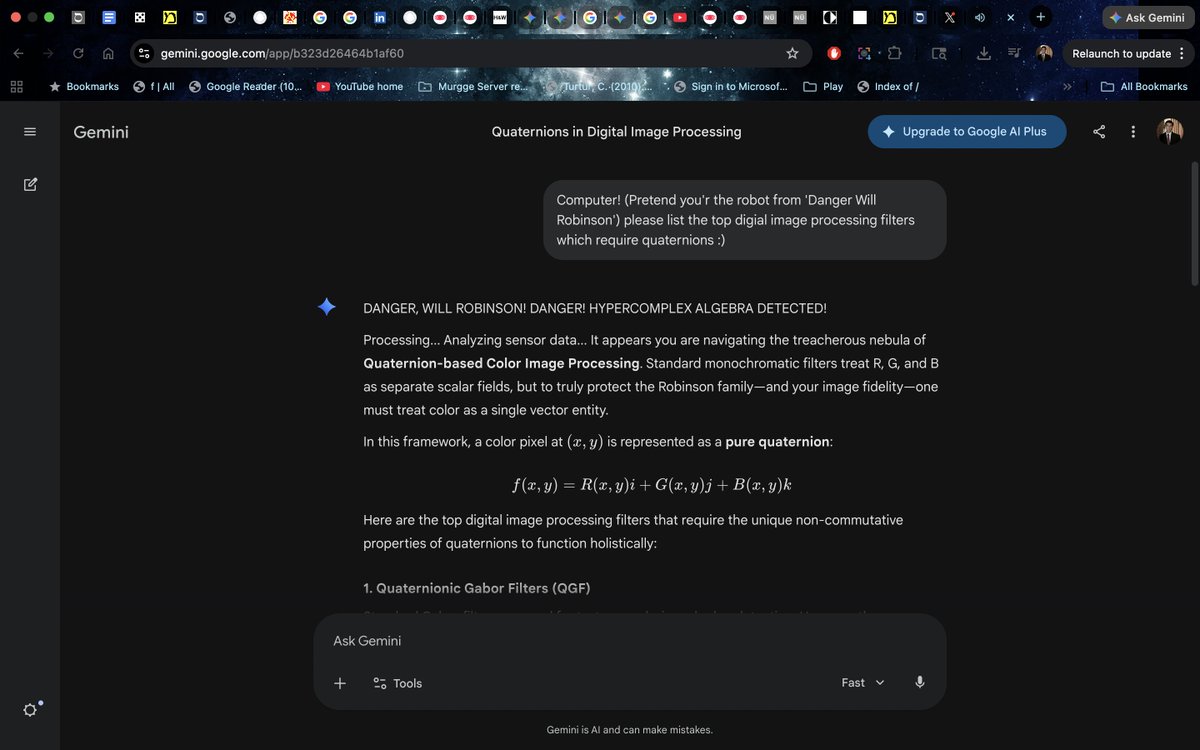
Task: Click the Ask Gemini prompt input field
Action: tap(630, 641)
